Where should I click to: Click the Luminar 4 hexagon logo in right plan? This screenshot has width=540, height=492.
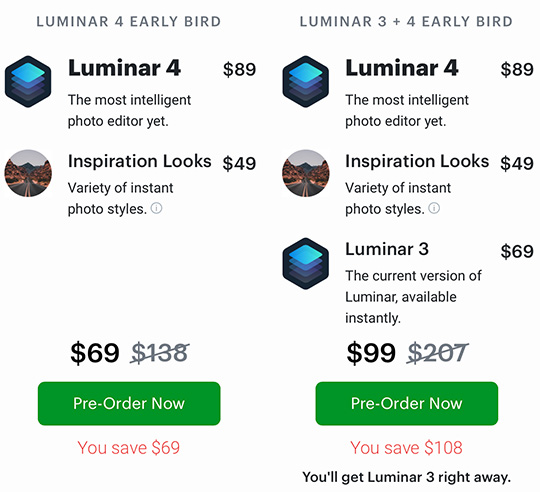(305, 82)
